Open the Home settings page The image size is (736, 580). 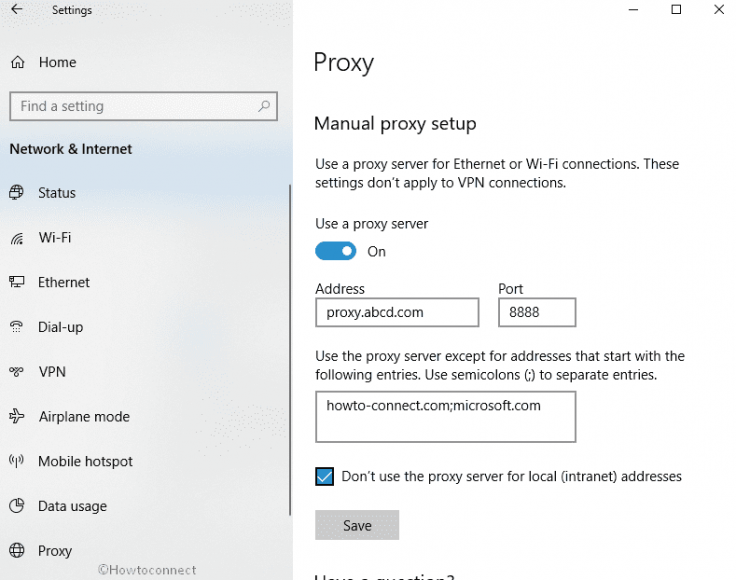coord(57,62)
